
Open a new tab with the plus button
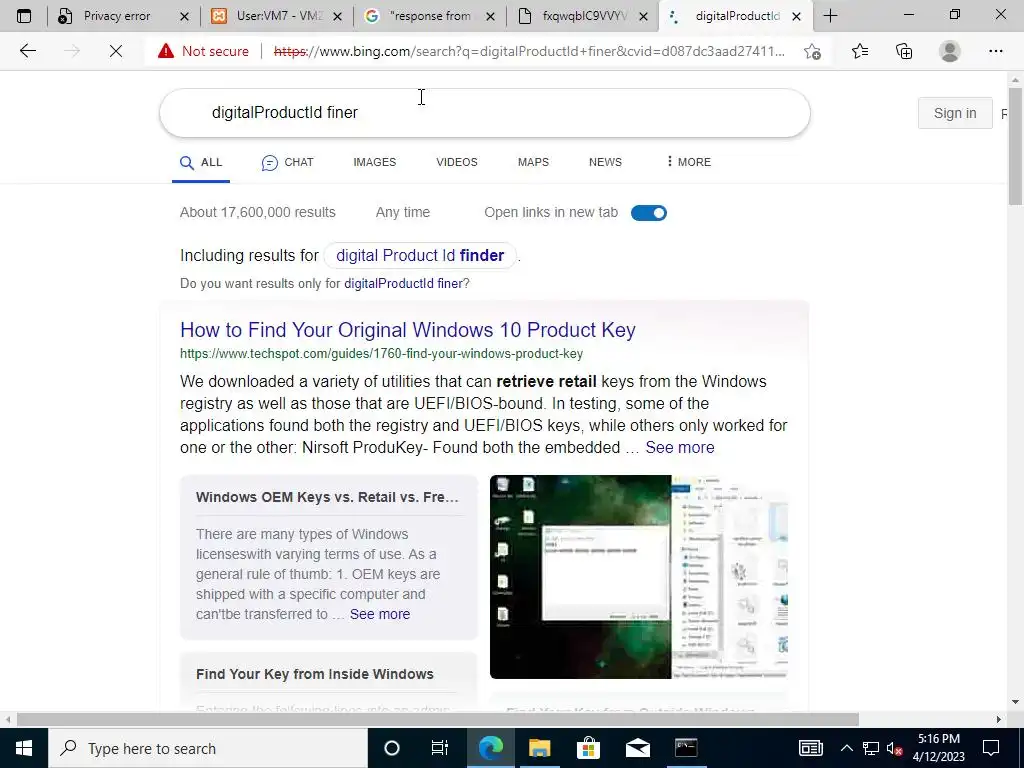point(830,16)
